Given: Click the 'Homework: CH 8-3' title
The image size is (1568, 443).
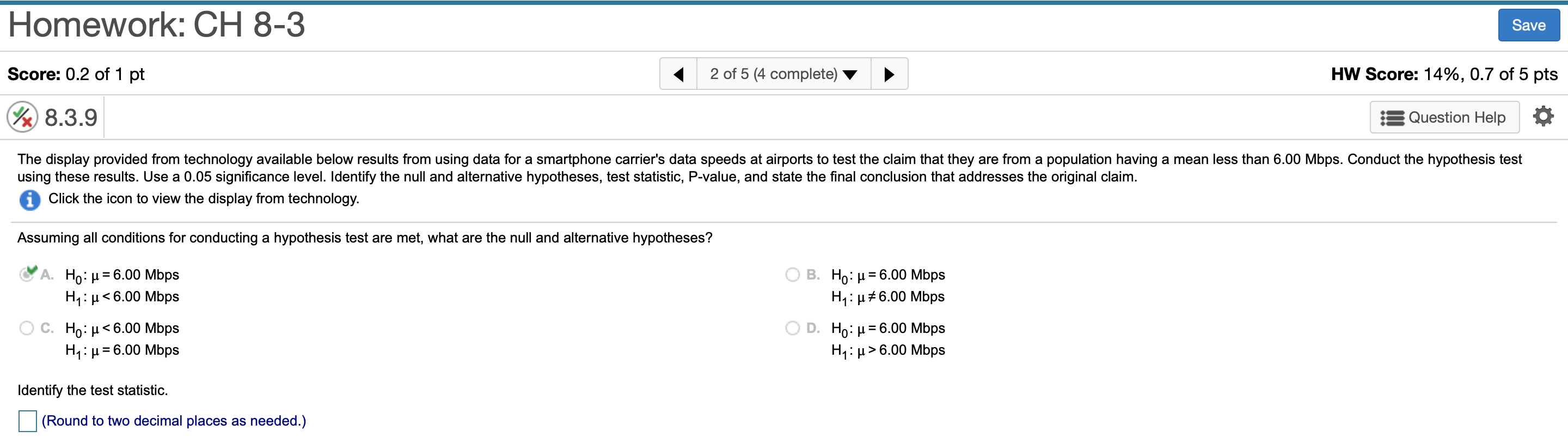Looking at the screenshot, I should tap(156, 25).
